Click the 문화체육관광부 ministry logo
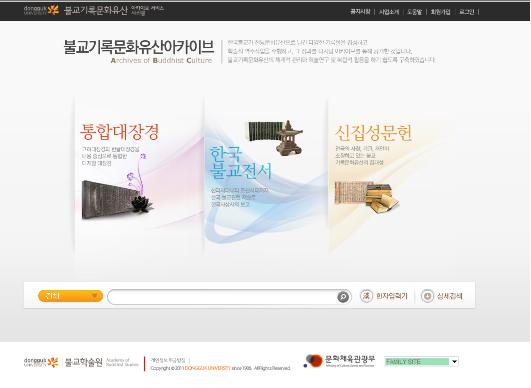Viewport: 531px width, 388px height. (x=339, y=361)
